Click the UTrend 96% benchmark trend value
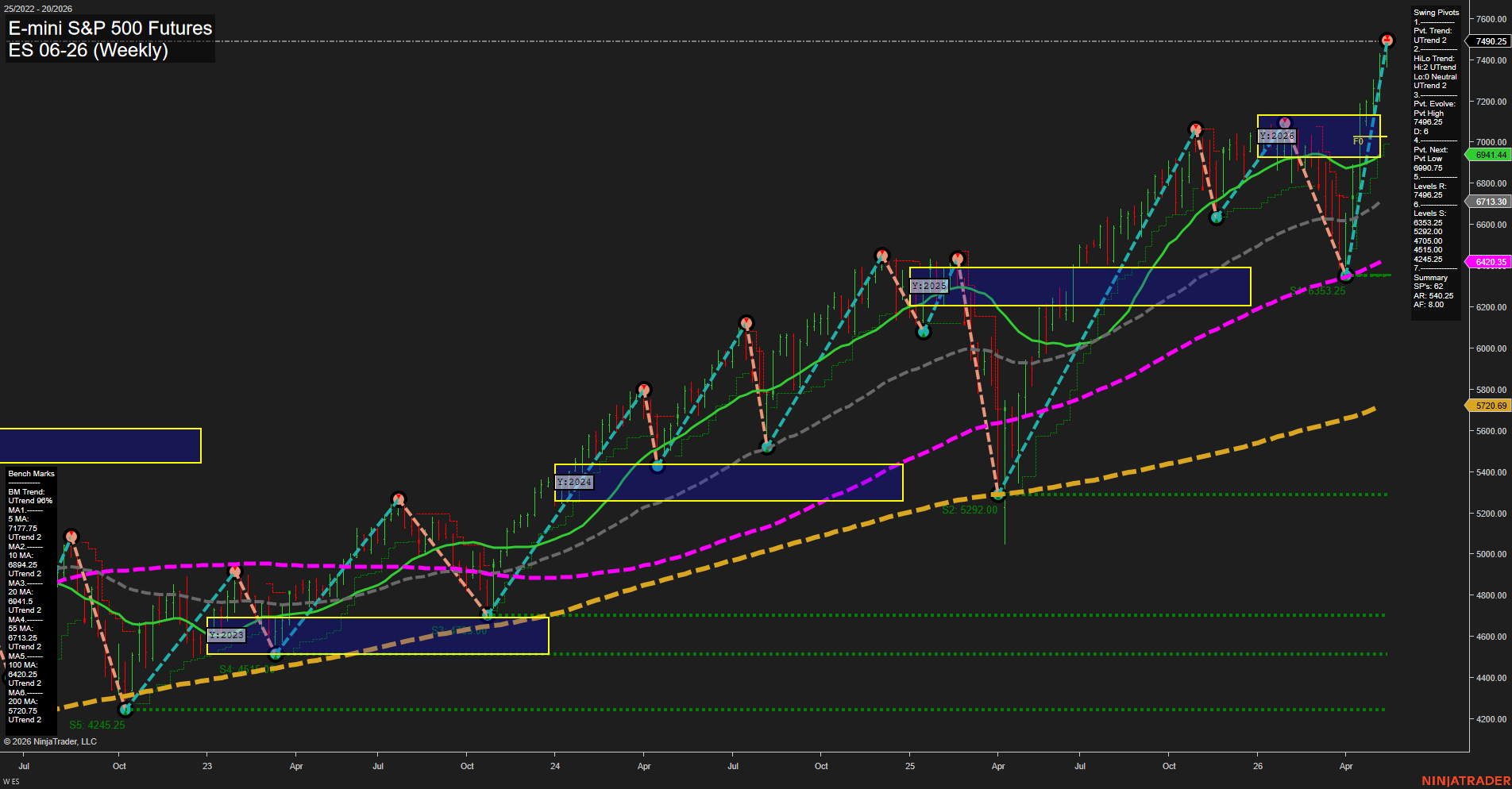This screenshot has width=1512, height=789. [30, 501]
